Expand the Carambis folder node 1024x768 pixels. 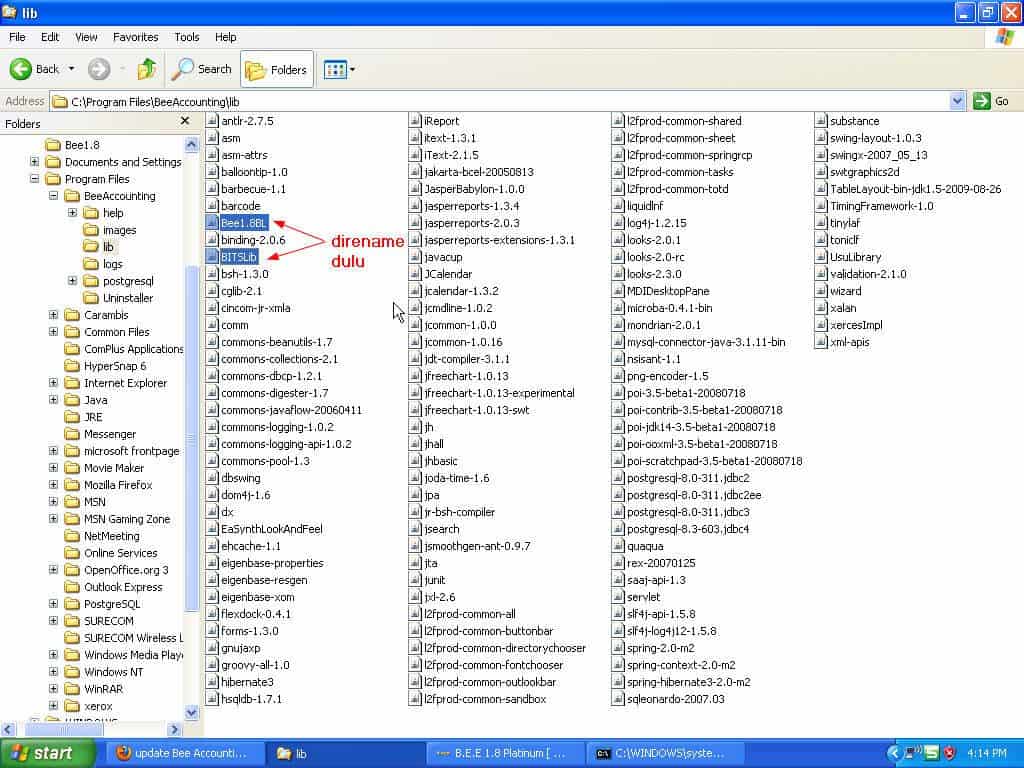54,314
